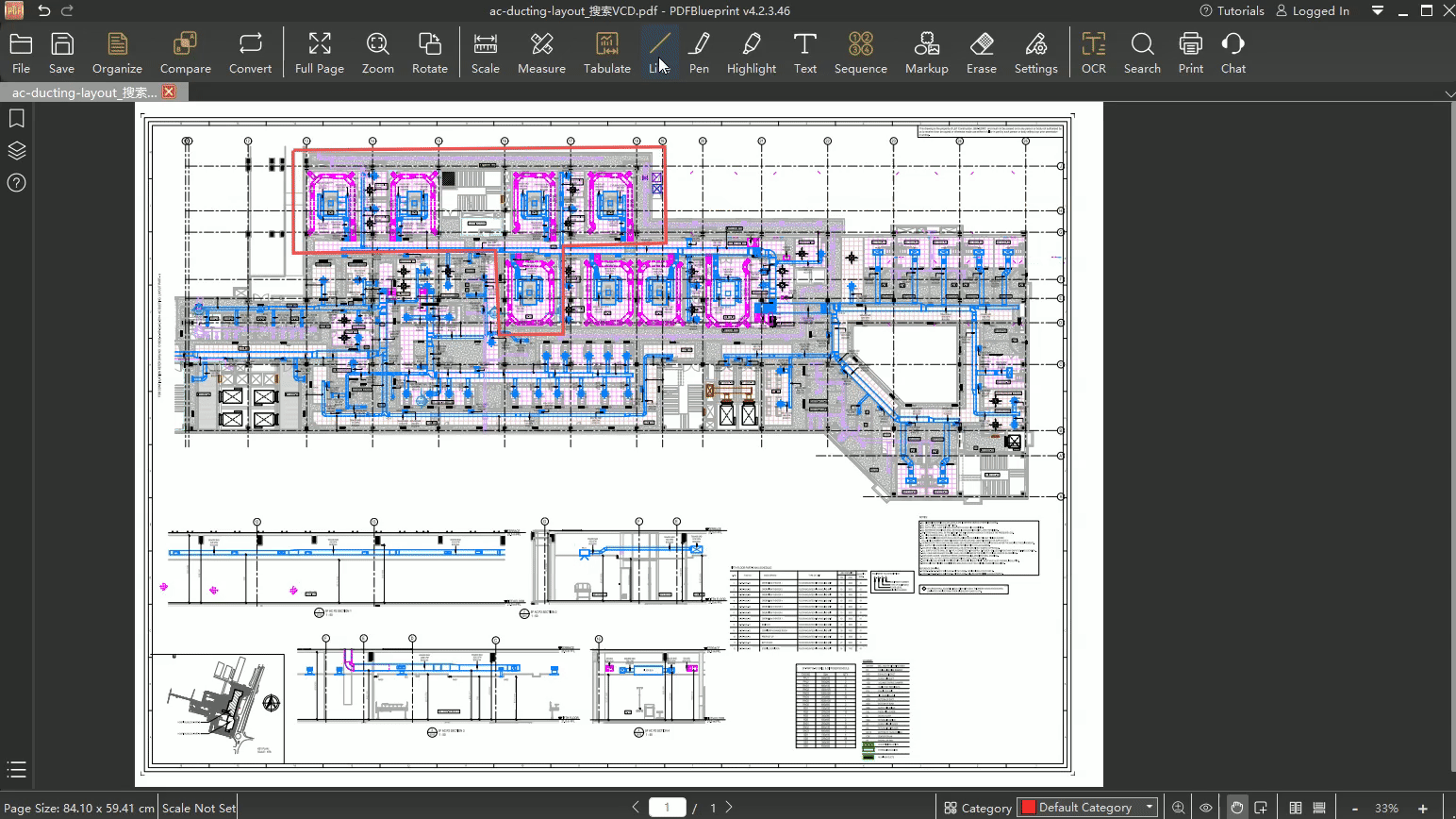Click the magnifier icon in status bar
Screen dimensions: 1456x819
coord(1178,808)
